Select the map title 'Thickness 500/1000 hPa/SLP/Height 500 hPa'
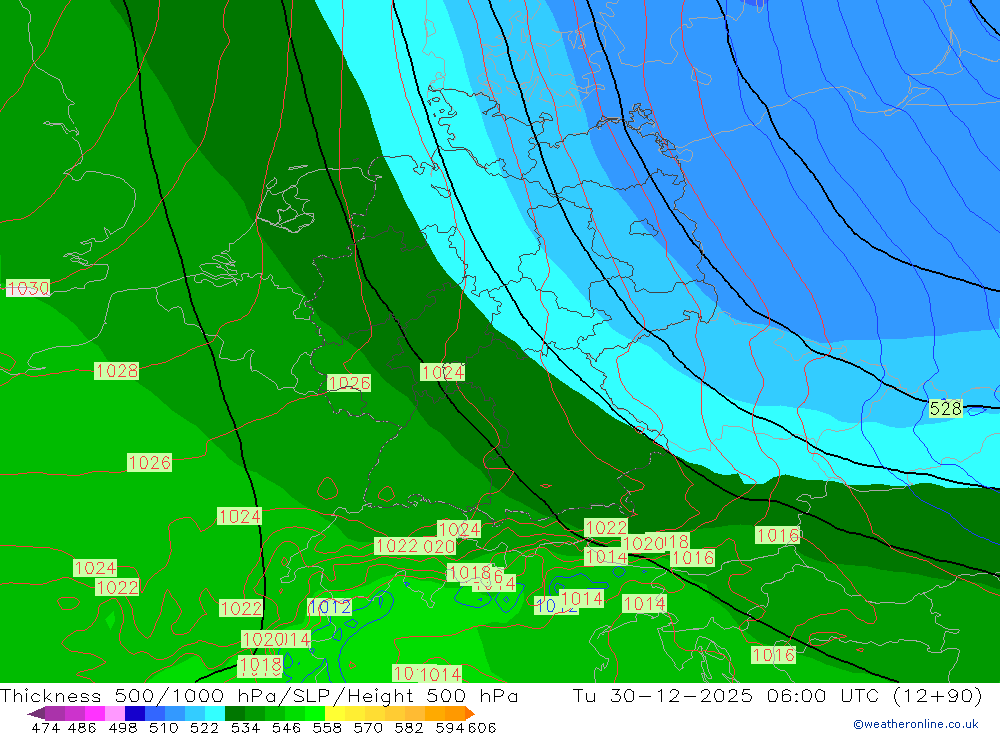This screenshot has height=733, width=1000. tap(259, 695)
